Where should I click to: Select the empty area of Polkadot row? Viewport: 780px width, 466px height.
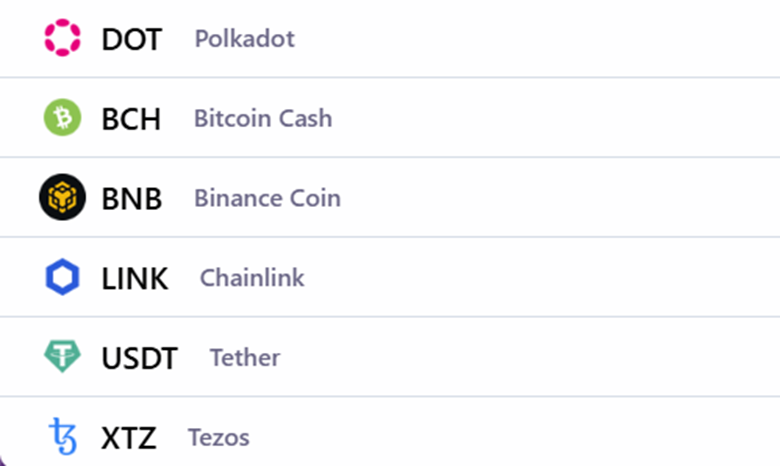pyautogui.click(x=537, y=38)
